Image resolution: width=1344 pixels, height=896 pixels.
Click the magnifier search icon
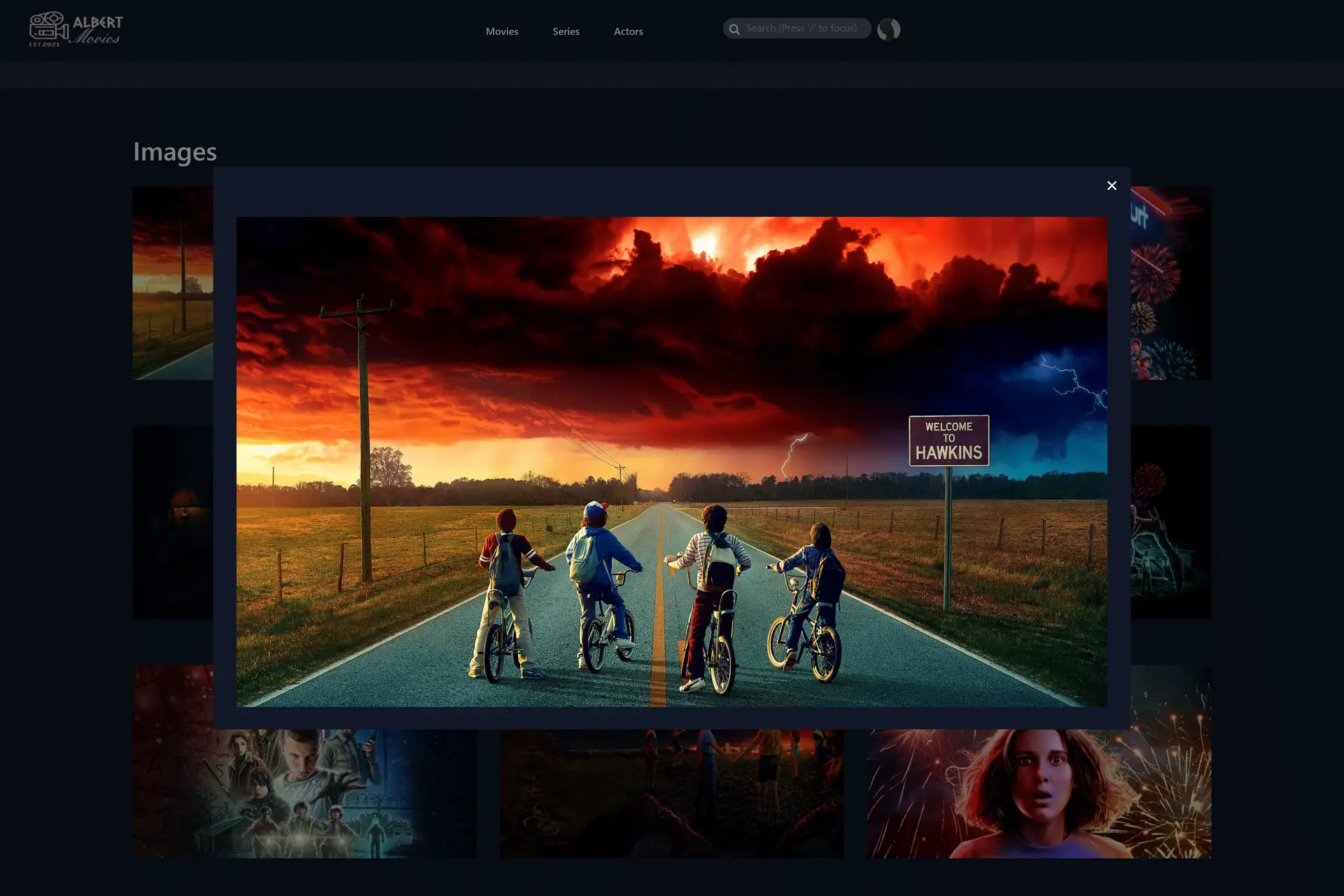click(x=734, y=29)
